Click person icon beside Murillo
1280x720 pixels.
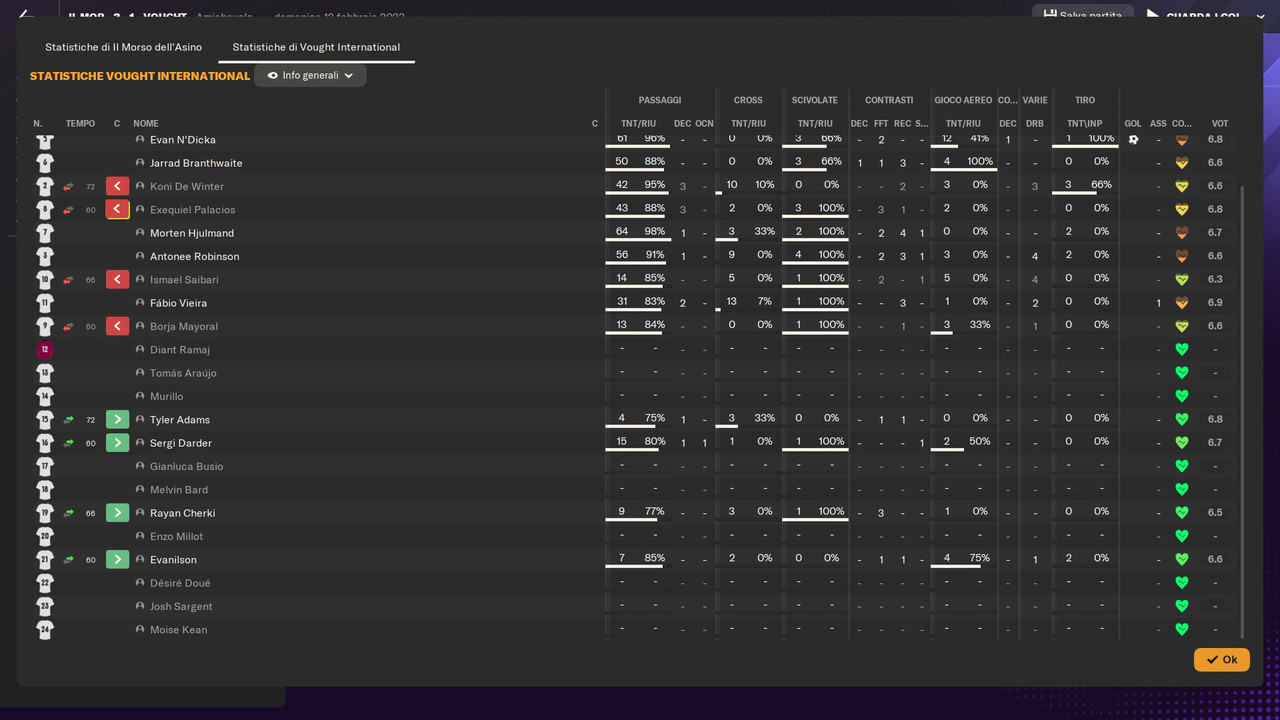tap(140, 396)
